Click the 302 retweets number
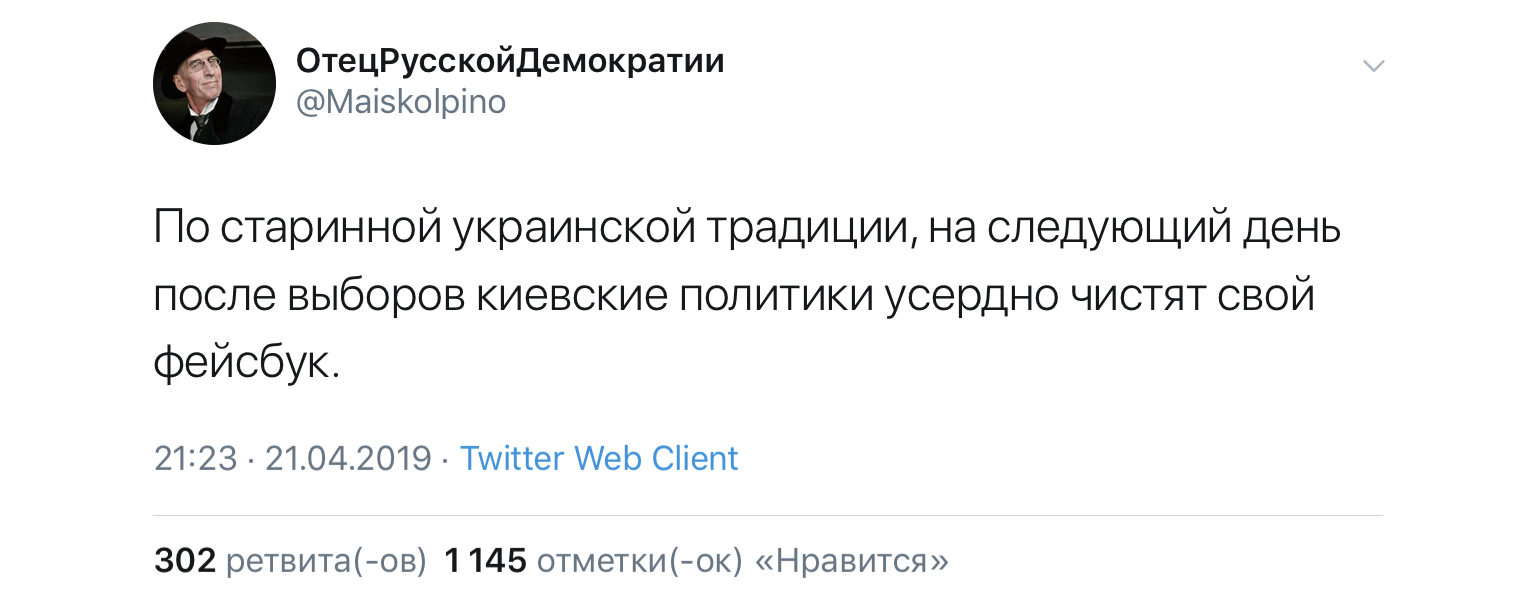Viewport: 1536px width, 596px height. click(x=185, y=561)
